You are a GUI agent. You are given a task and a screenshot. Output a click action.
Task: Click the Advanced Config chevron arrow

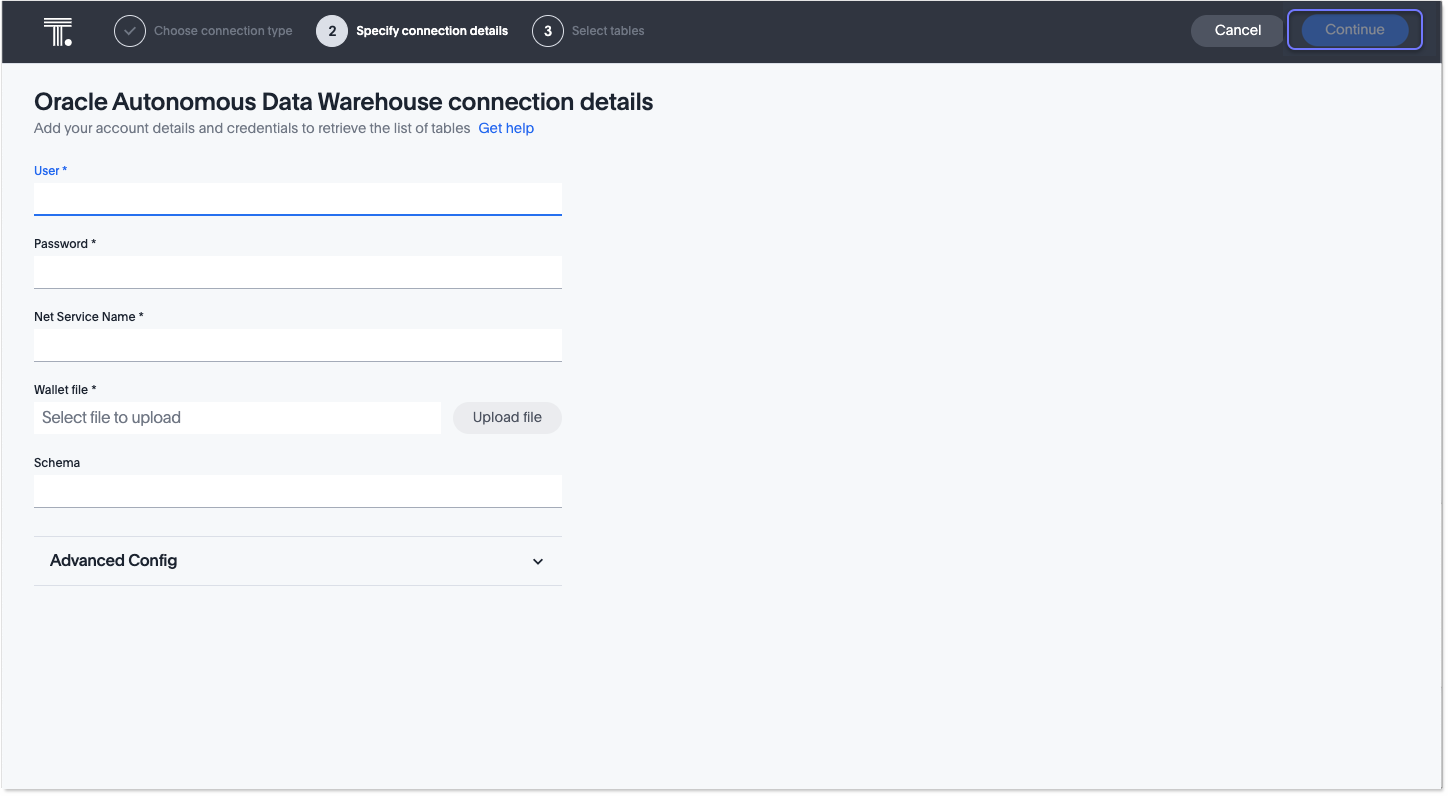(538, 562)
